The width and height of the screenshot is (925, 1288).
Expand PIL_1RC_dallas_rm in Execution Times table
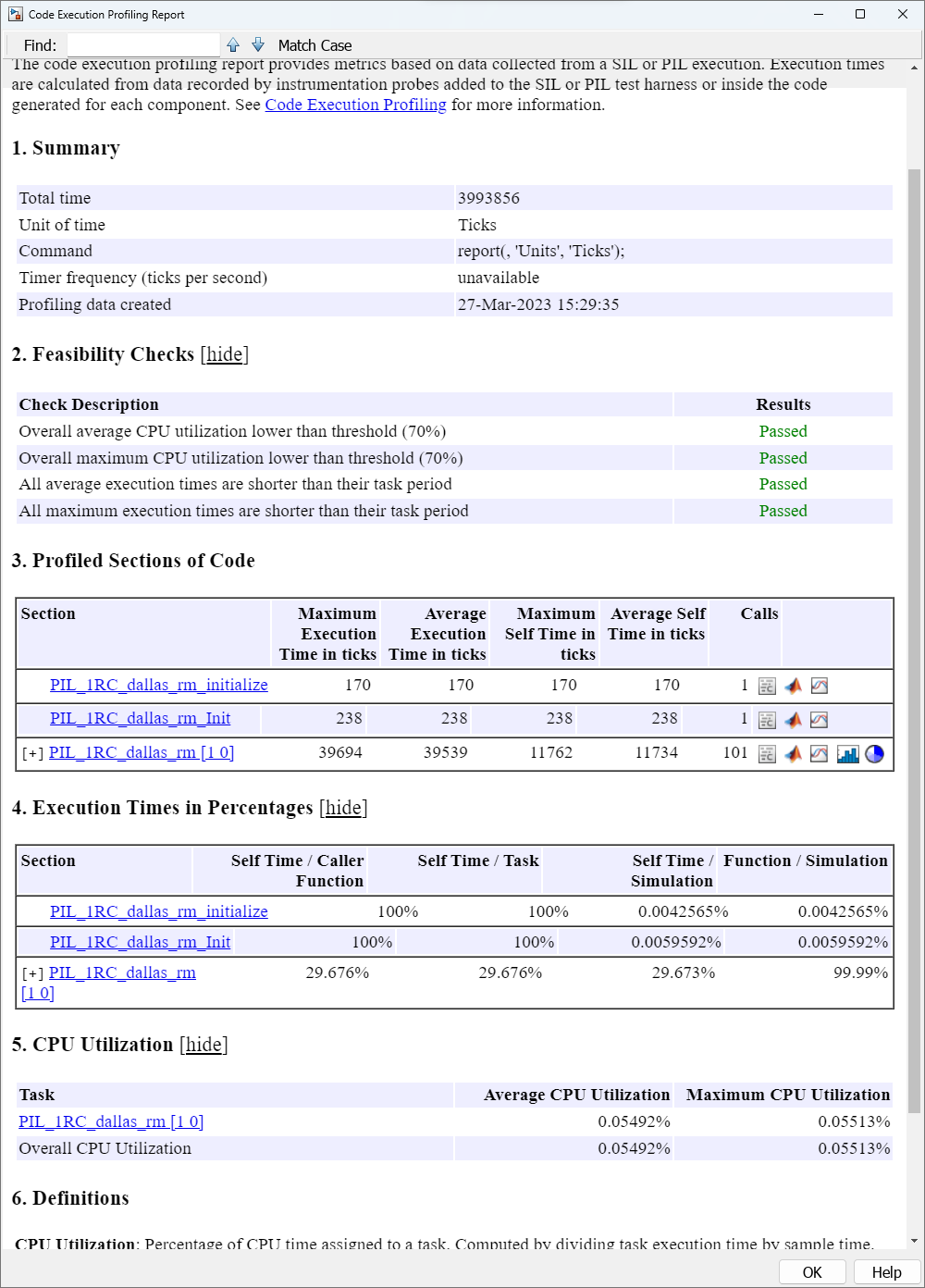click(x=31, y=972)
